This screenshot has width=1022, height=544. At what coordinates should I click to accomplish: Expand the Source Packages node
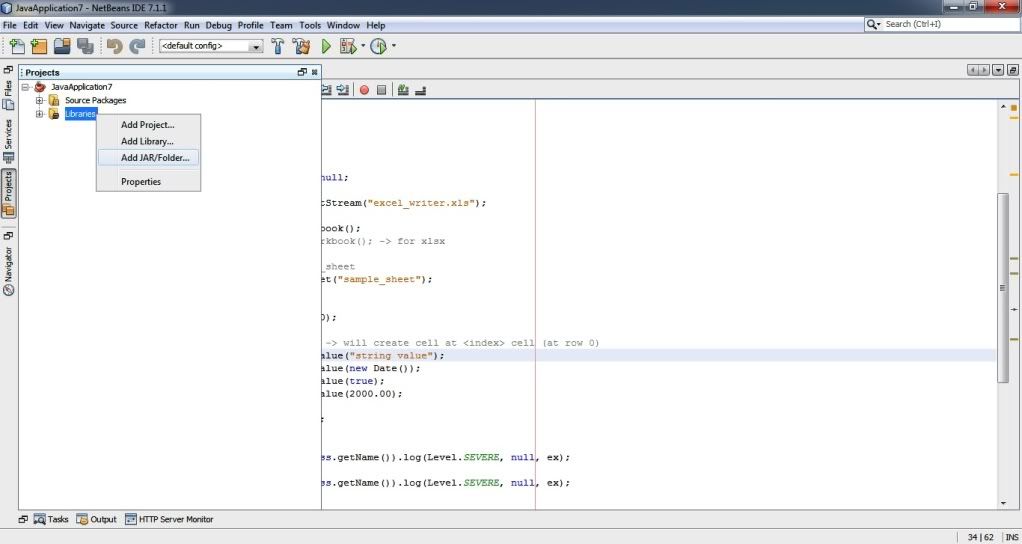tap(40, 100)
